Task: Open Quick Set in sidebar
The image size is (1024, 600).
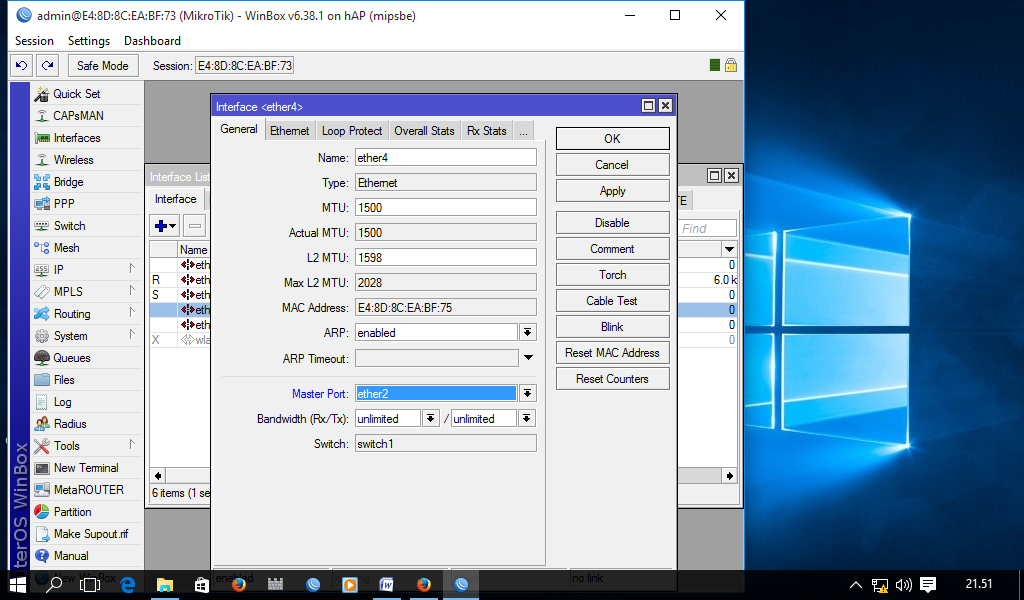Action: (76, 94)
